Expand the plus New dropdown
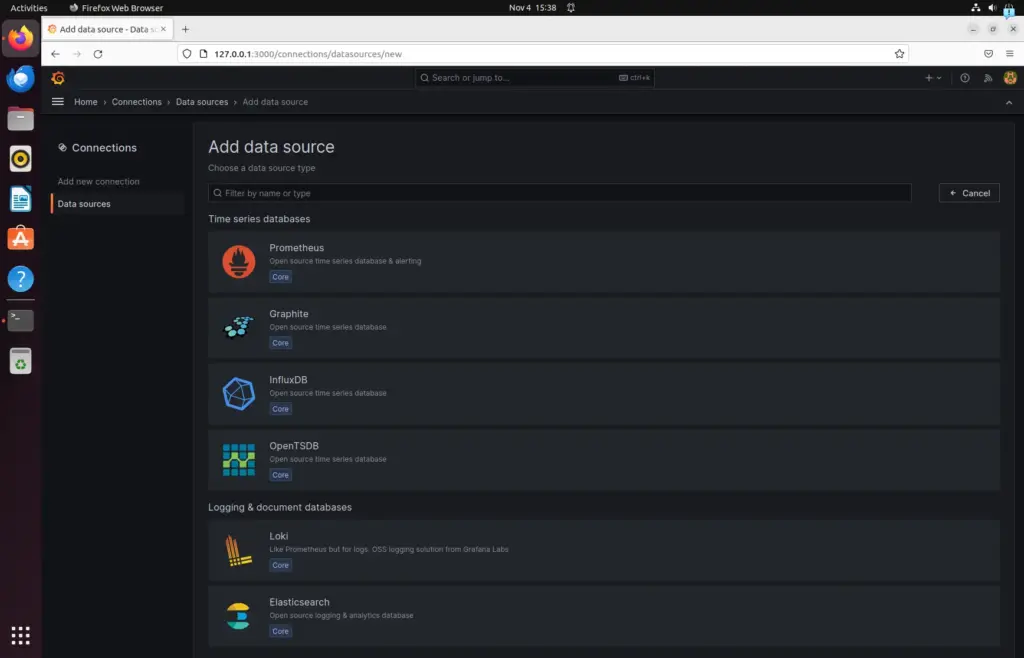The width and height of the screenshot is (1024, 658). pyautogui.click(x=933, y=78)
